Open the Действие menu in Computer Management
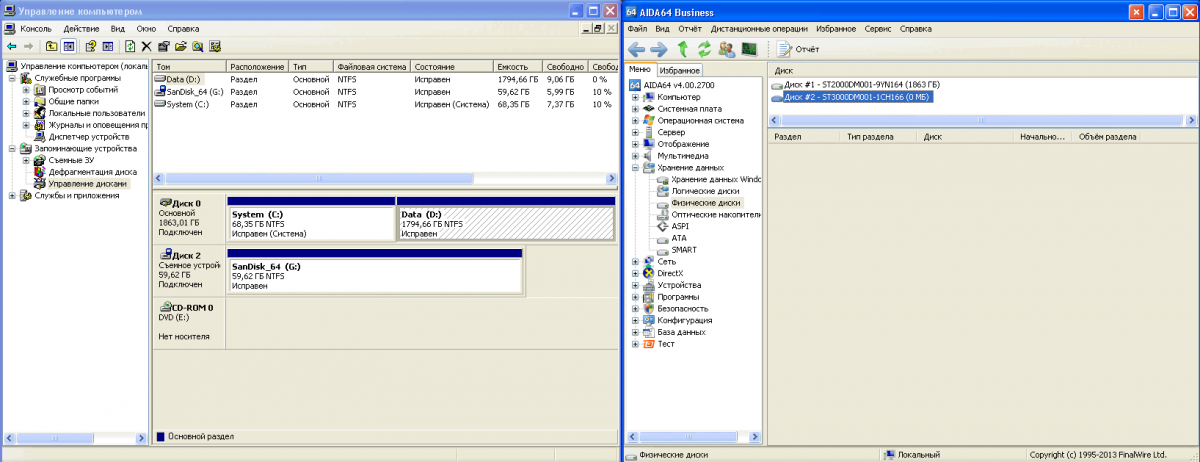The image size is (1200, 462). click(81, 29)
